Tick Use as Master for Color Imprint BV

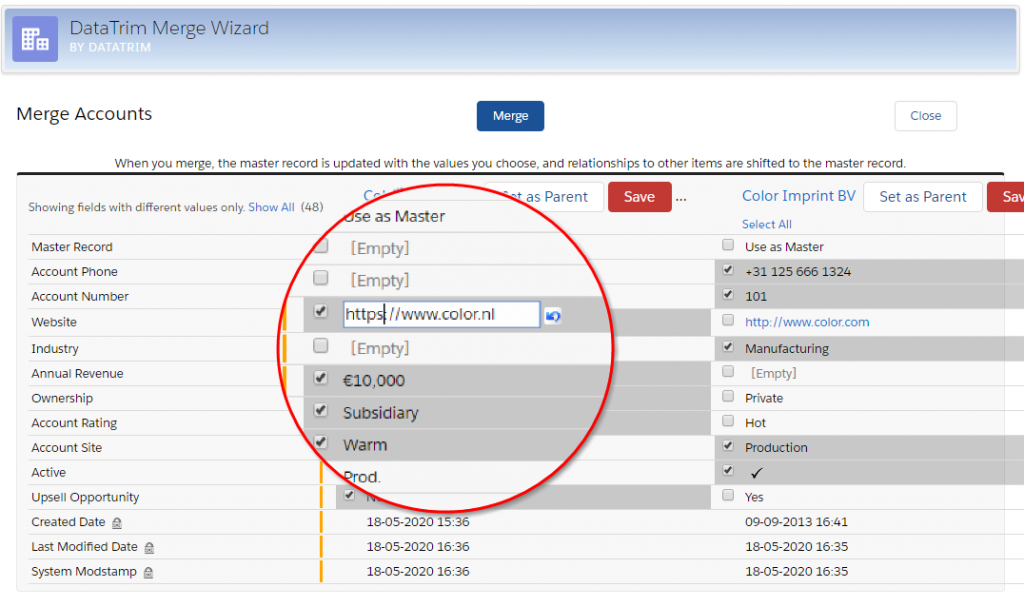(728, 246)
